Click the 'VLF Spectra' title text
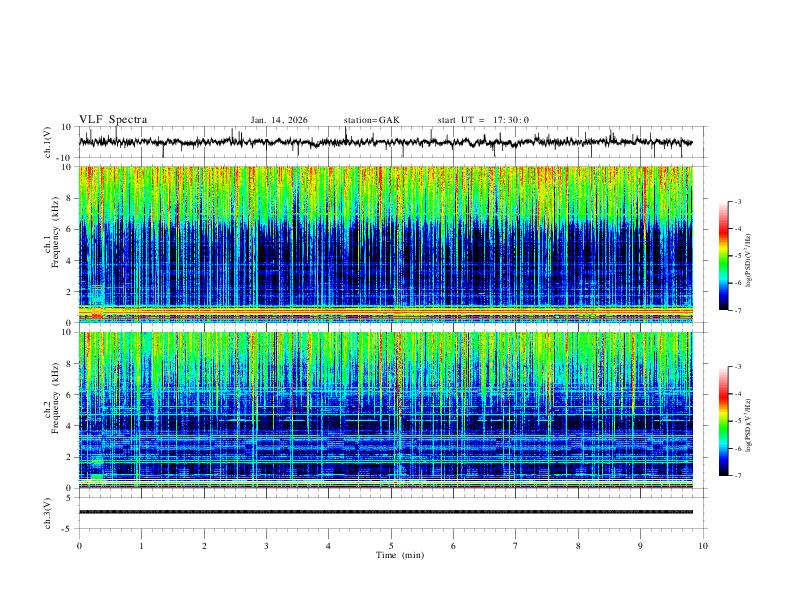The height and width of the screenshot is (612, 792). coord(113,120)
